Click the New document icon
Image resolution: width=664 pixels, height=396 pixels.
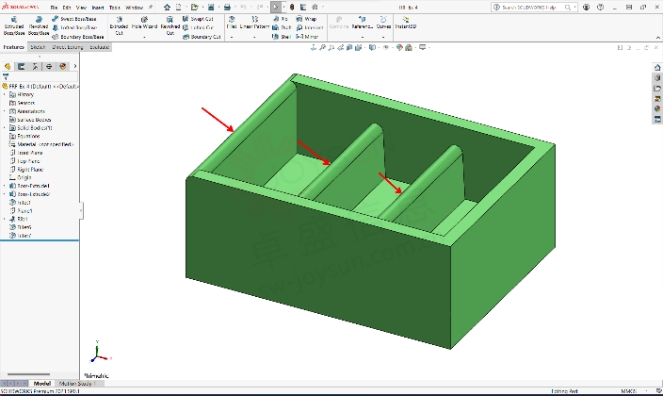point(179,7)
